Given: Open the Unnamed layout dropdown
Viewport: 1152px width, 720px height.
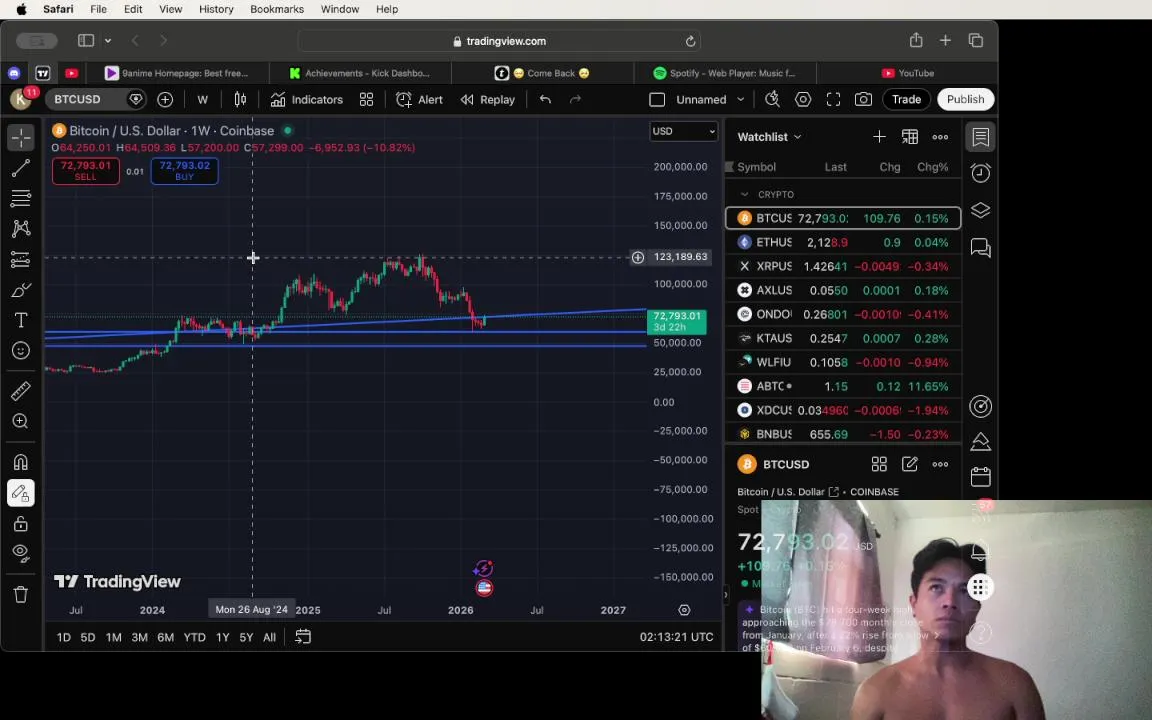Looking at the screenshot, I should point(710,99).
